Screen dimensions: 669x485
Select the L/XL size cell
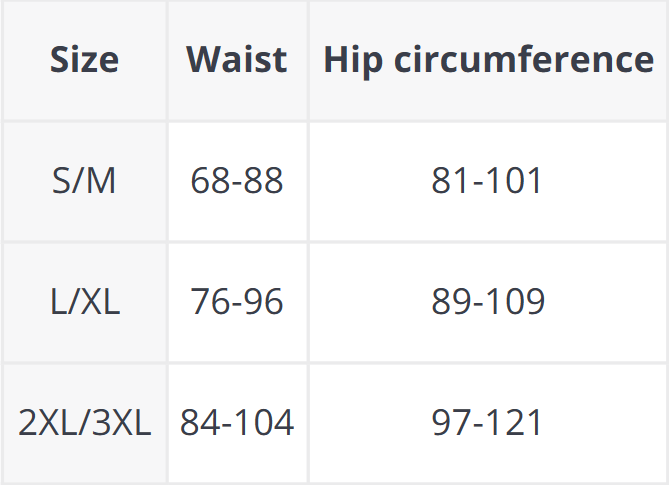pyautogui.click(x=84, y=301)
